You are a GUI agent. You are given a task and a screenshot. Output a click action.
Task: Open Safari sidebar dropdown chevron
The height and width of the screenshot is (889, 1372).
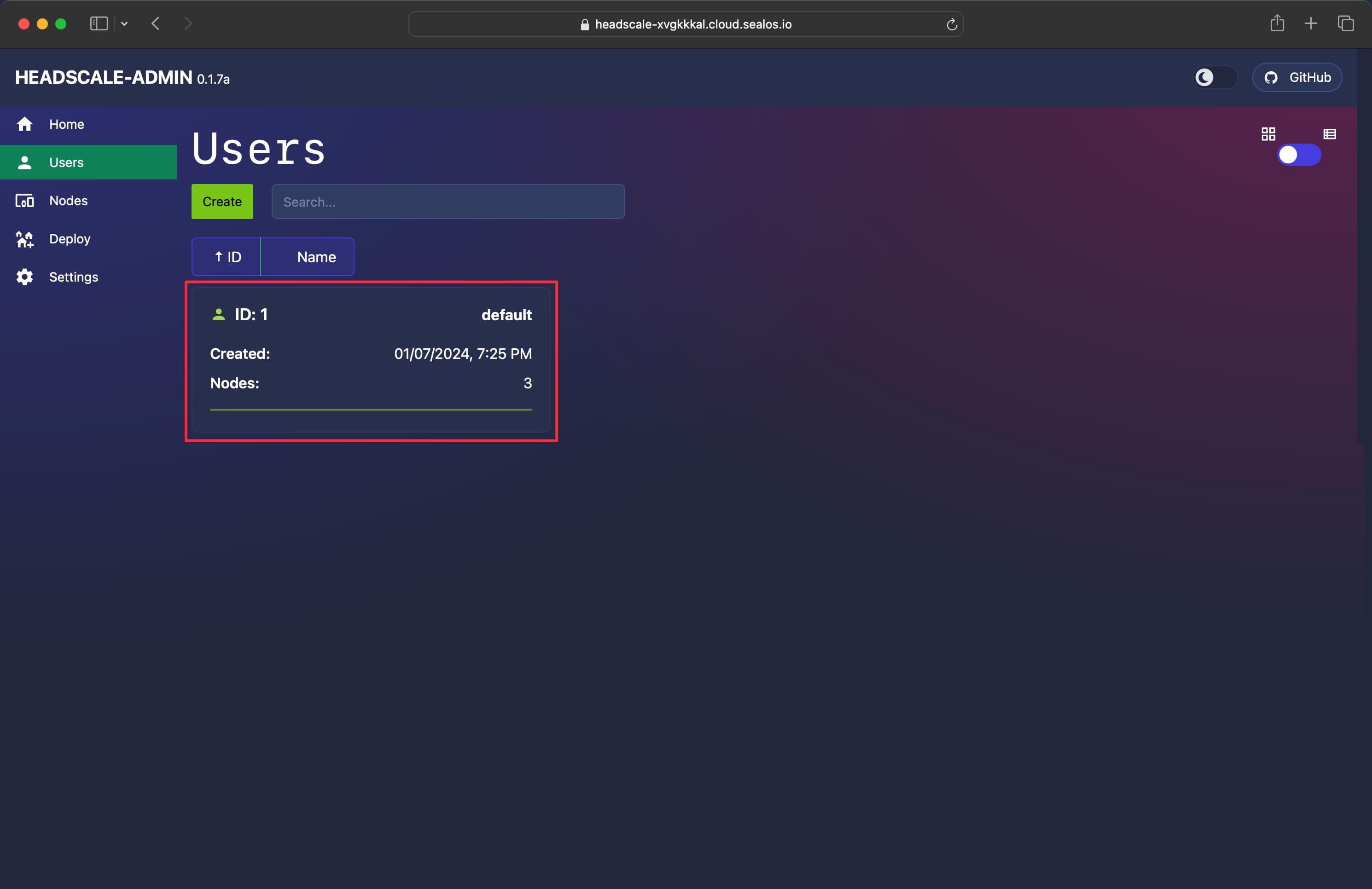click(x=124, y=23)
